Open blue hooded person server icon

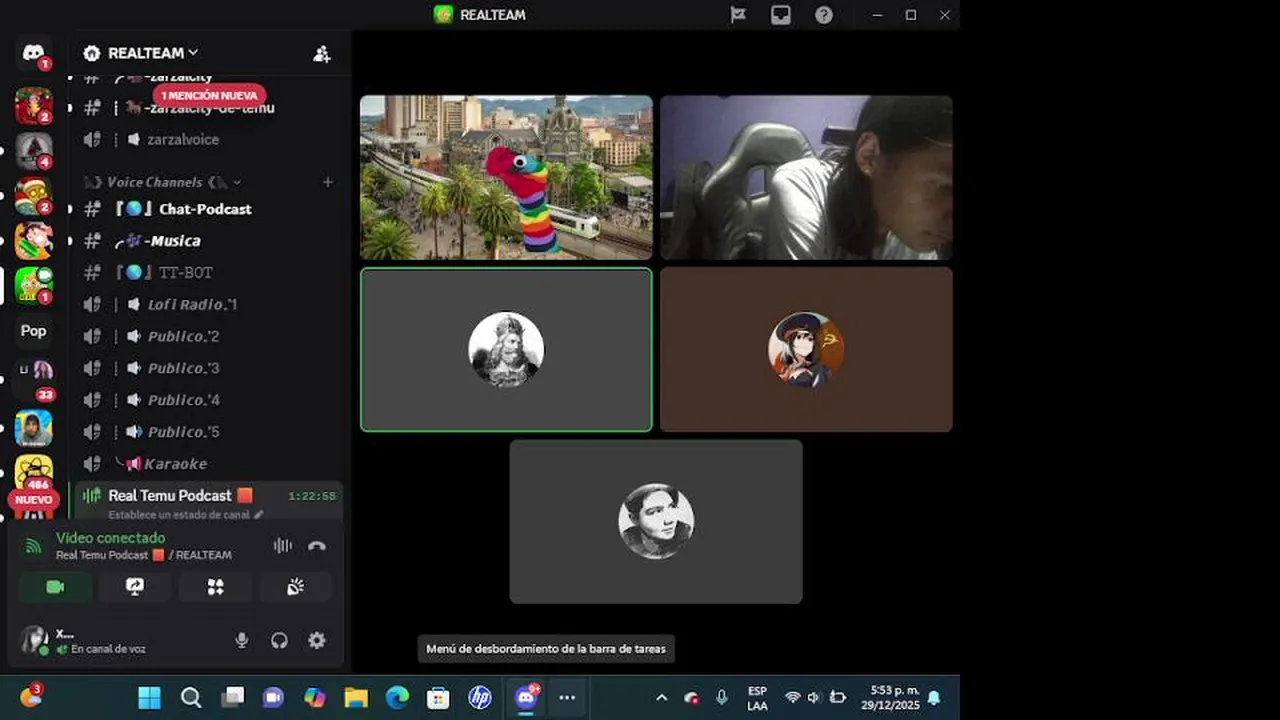[x=34, y=428]
